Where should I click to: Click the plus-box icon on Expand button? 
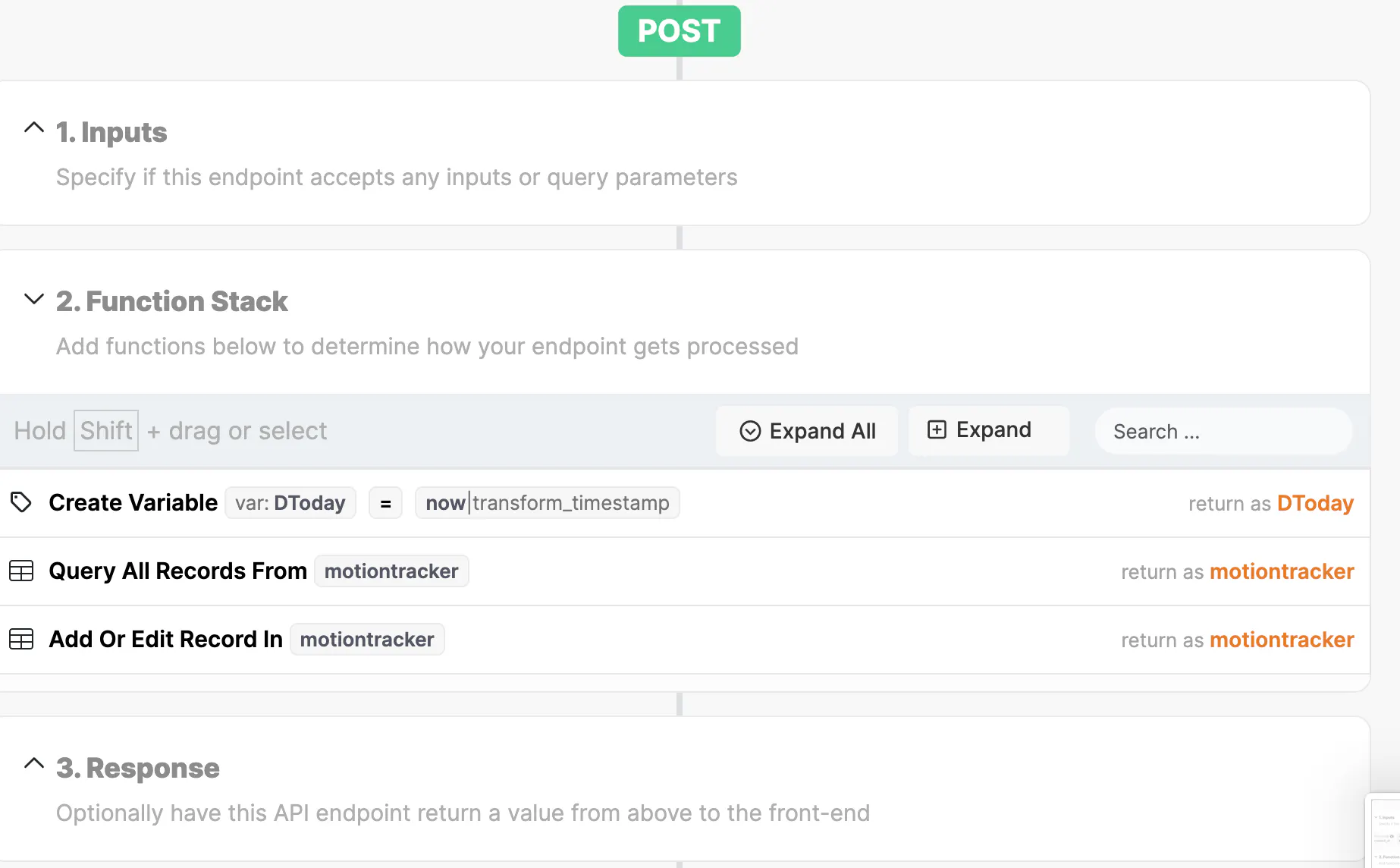[937, 429]
